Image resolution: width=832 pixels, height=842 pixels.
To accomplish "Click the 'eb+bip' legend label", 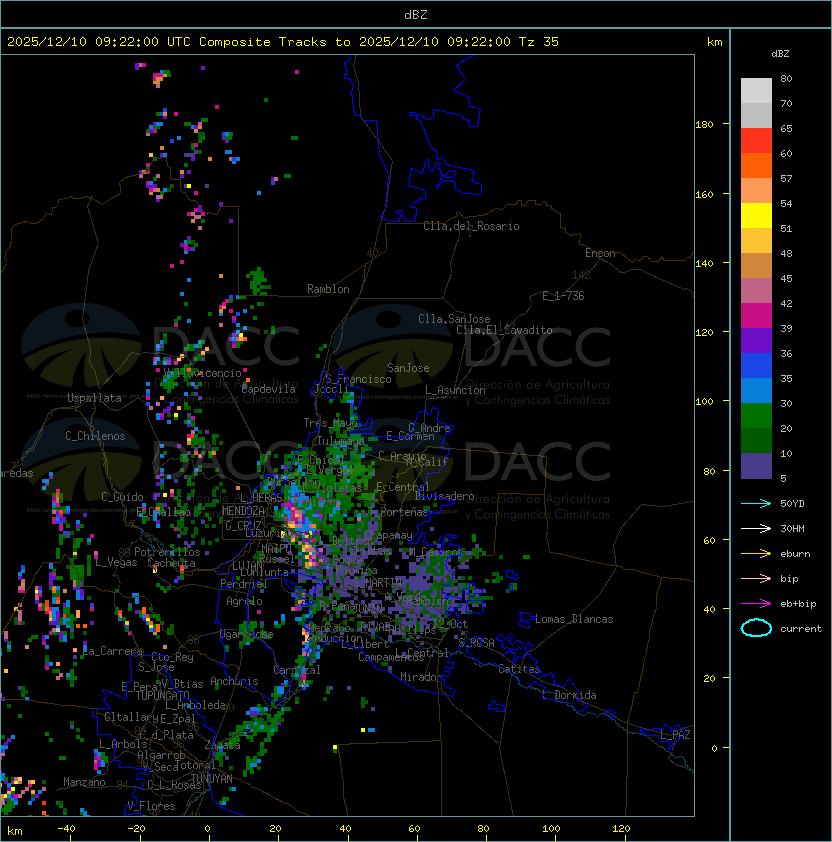I will click(x=798, y=604).
